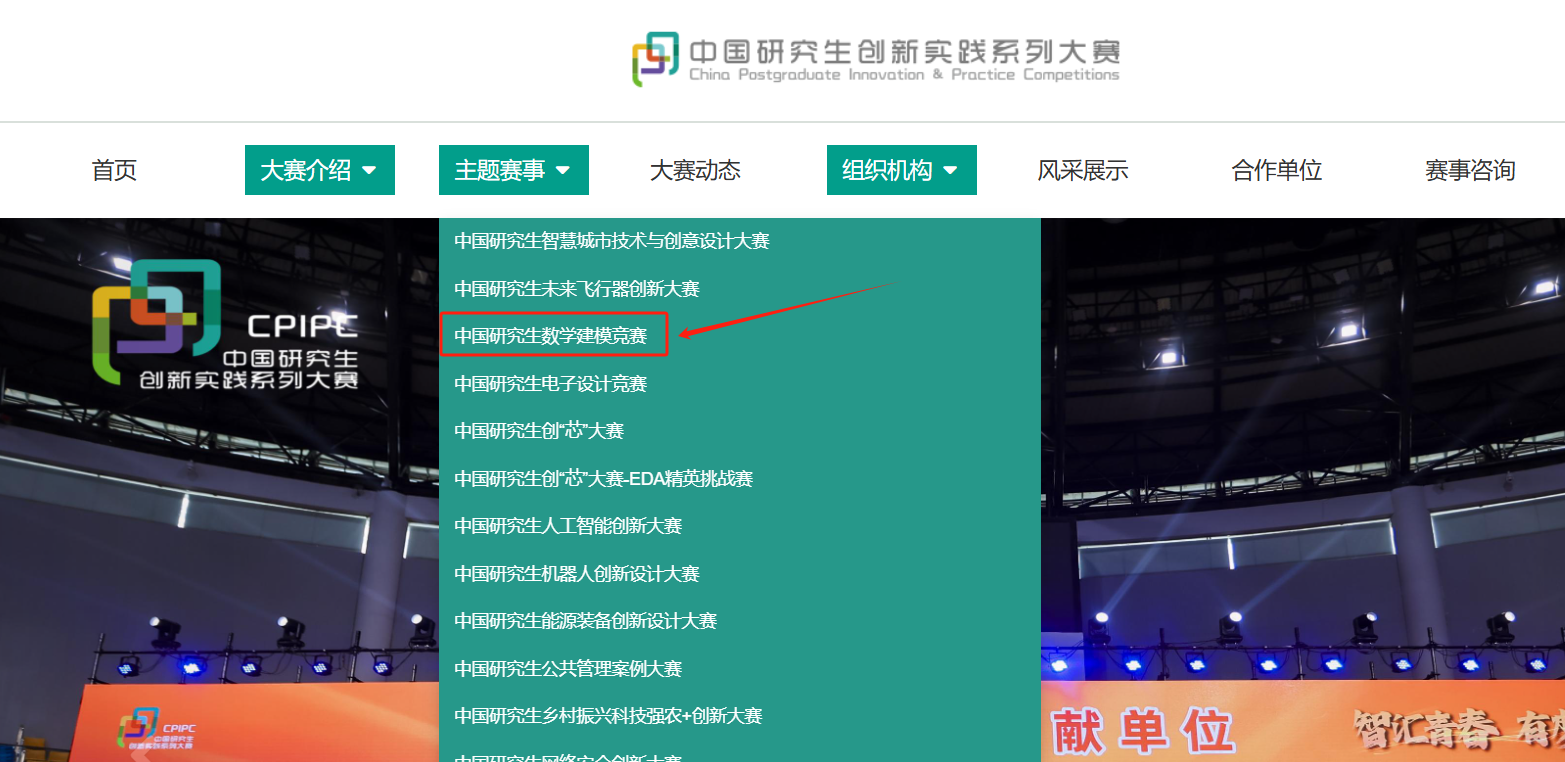Click the CPIPC logo on the banner image

(225, 325)
